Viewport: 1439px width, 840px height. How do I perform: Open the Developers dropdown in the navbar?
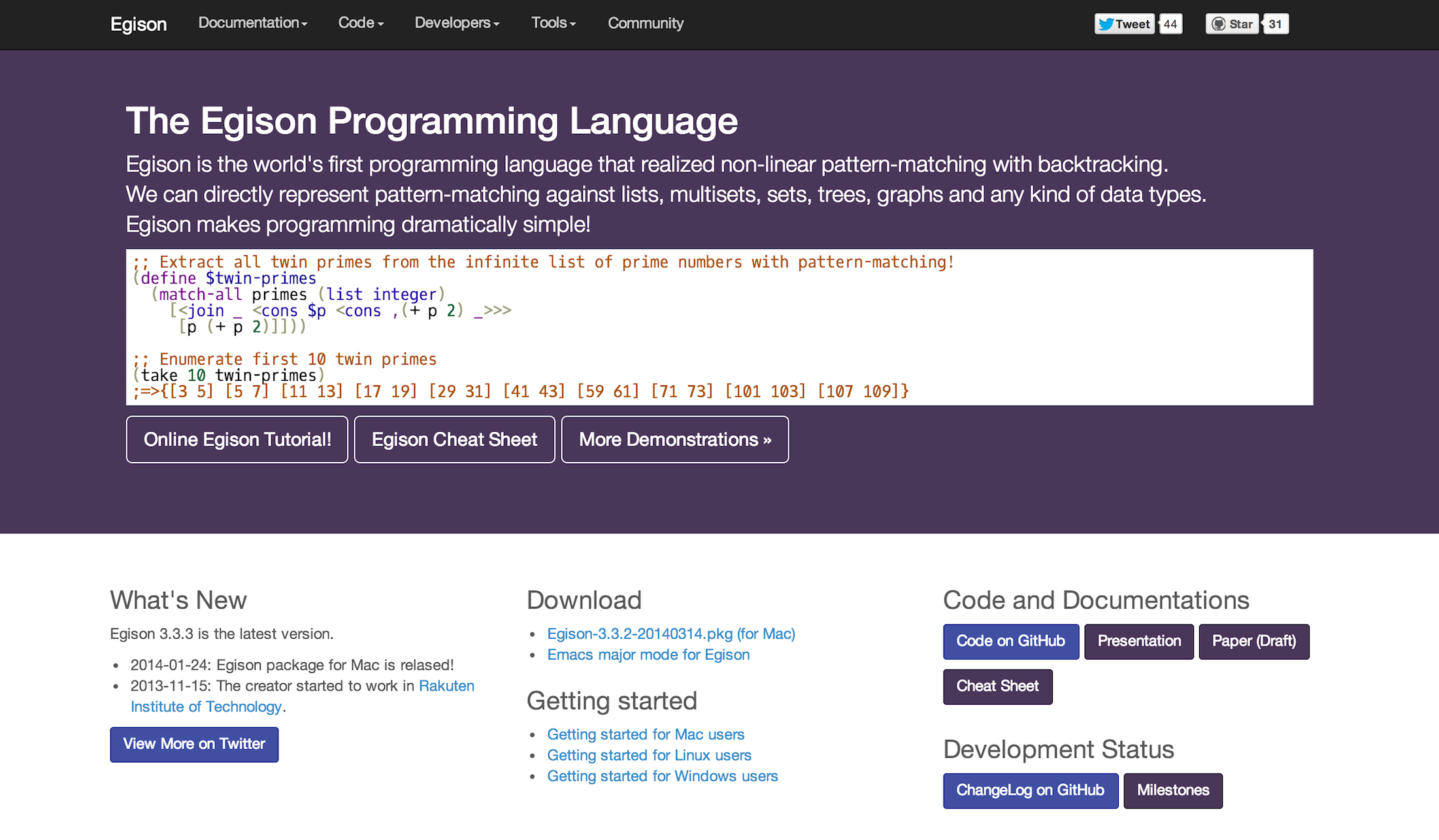coord(457,23)
